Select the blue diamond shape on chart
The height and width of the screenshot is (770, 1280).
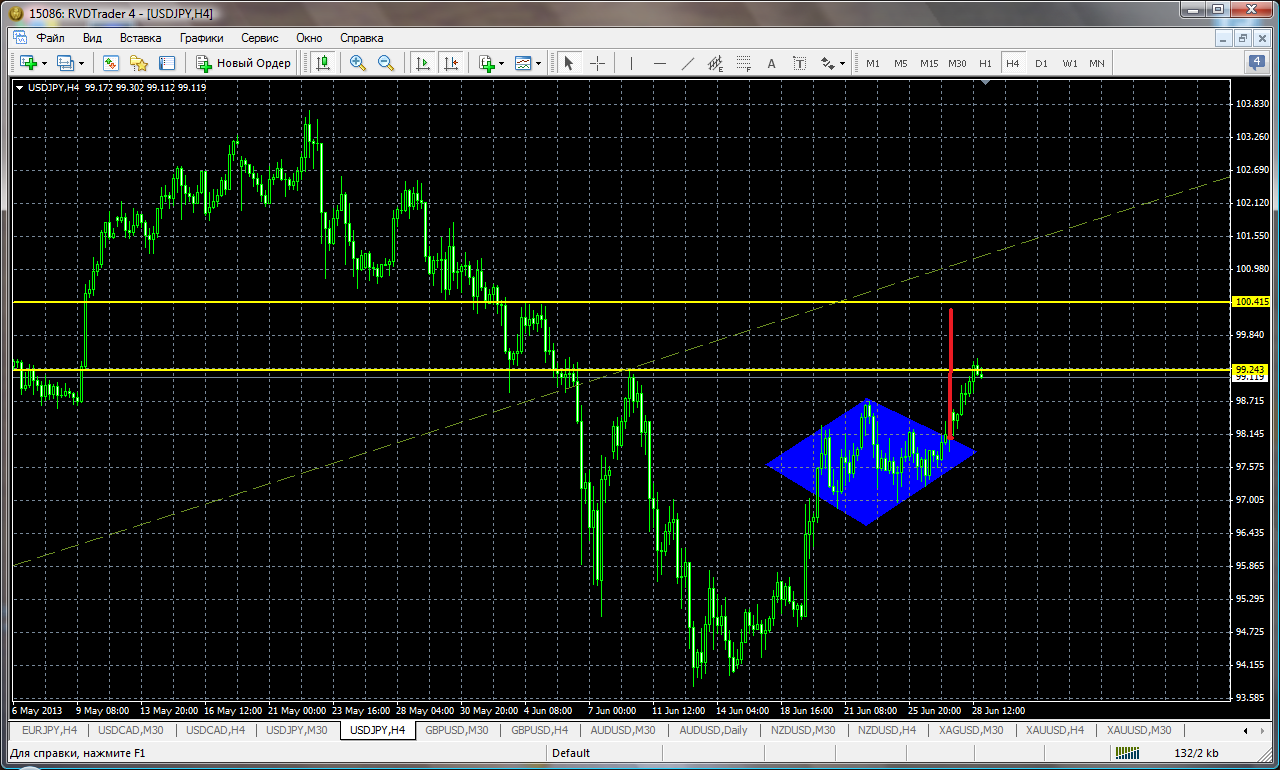(x=869, y=462)
